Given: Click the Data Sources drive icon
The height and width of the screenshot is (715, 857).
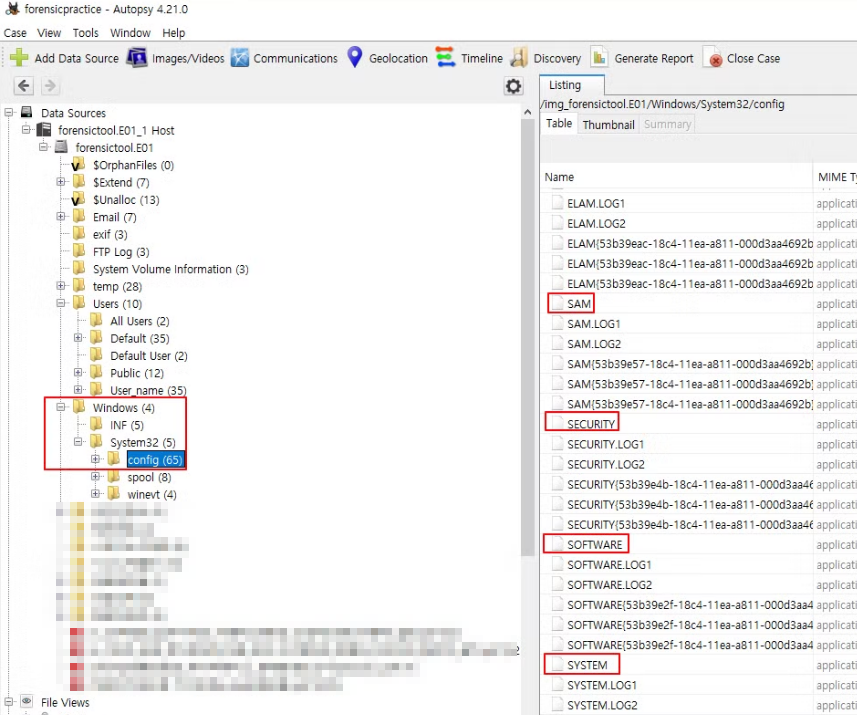Looking at the screenshot, I should pyautogui.click(x=27, y=113).
